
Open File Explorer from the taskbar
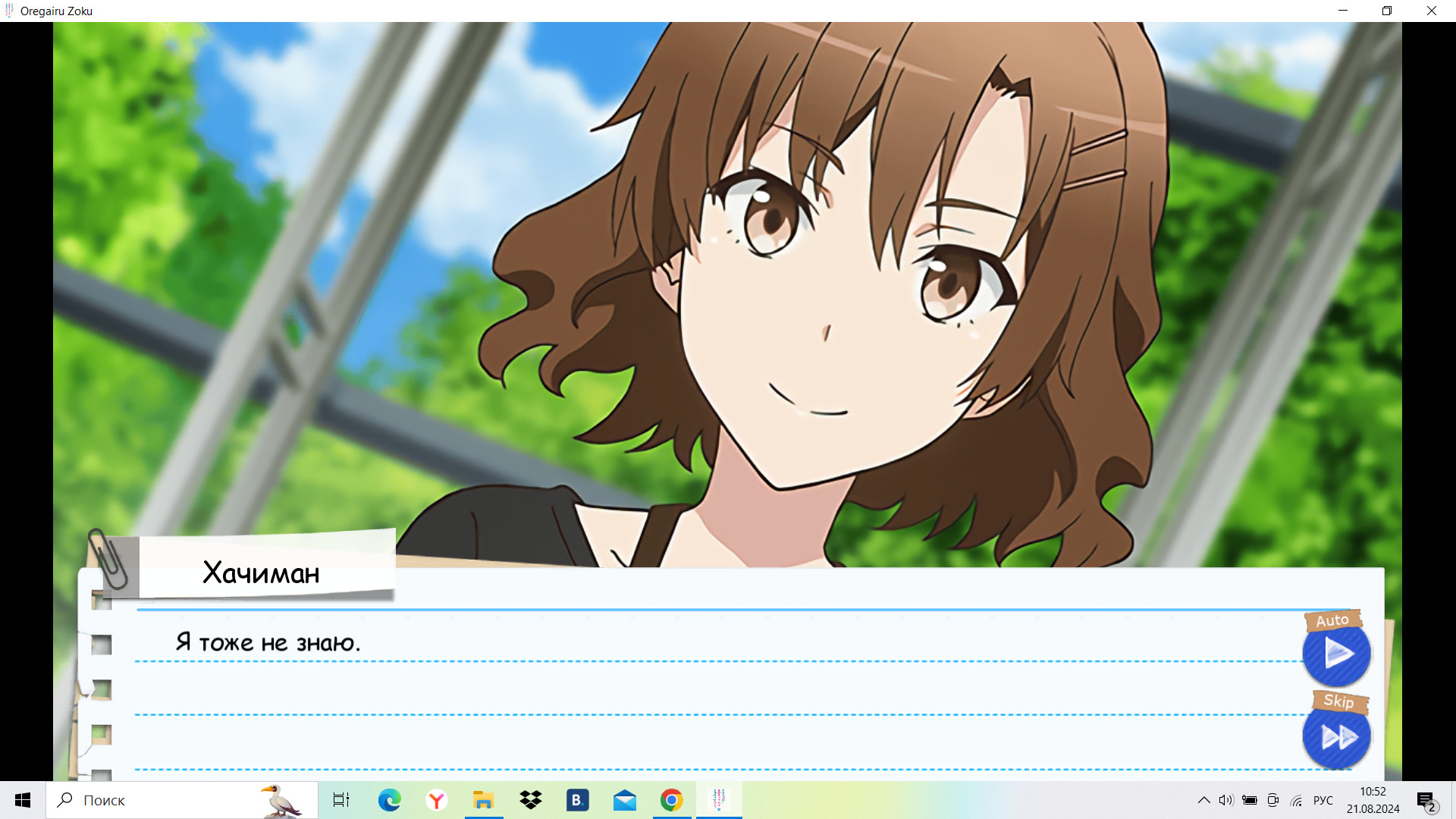pos(483,800)
